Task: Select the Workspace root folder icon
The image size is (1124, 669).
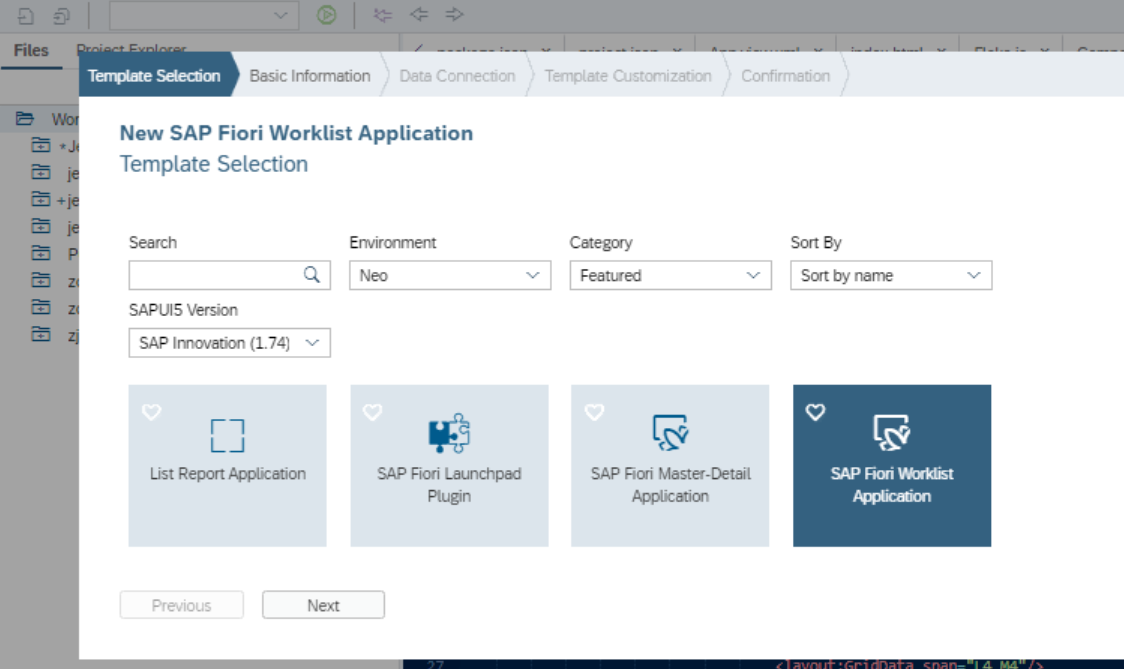Action: pyautogui.click(x=25, y=118)
